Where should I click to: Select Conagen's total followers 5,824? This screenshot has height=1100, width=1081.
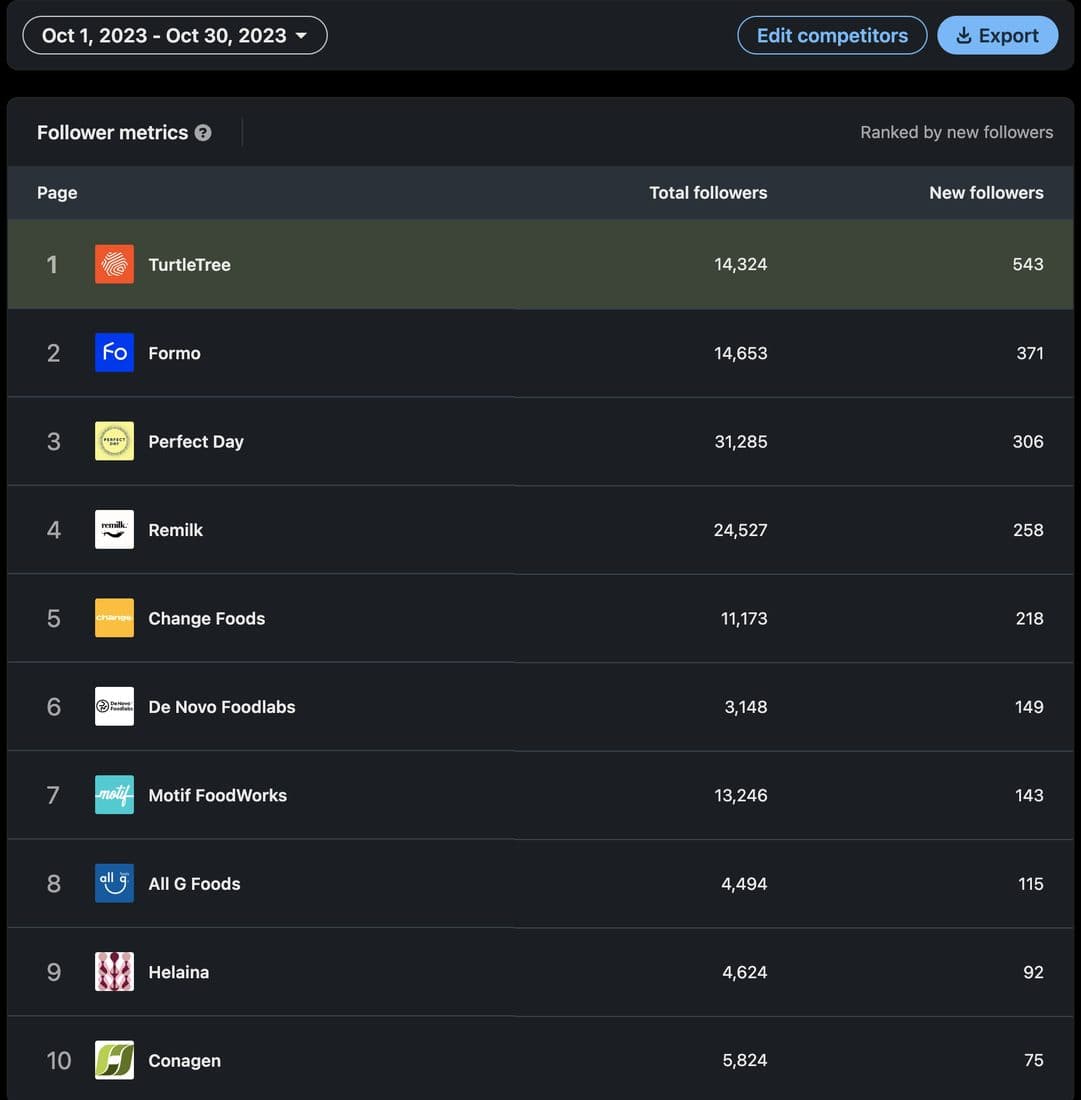tap(744, 1060)
